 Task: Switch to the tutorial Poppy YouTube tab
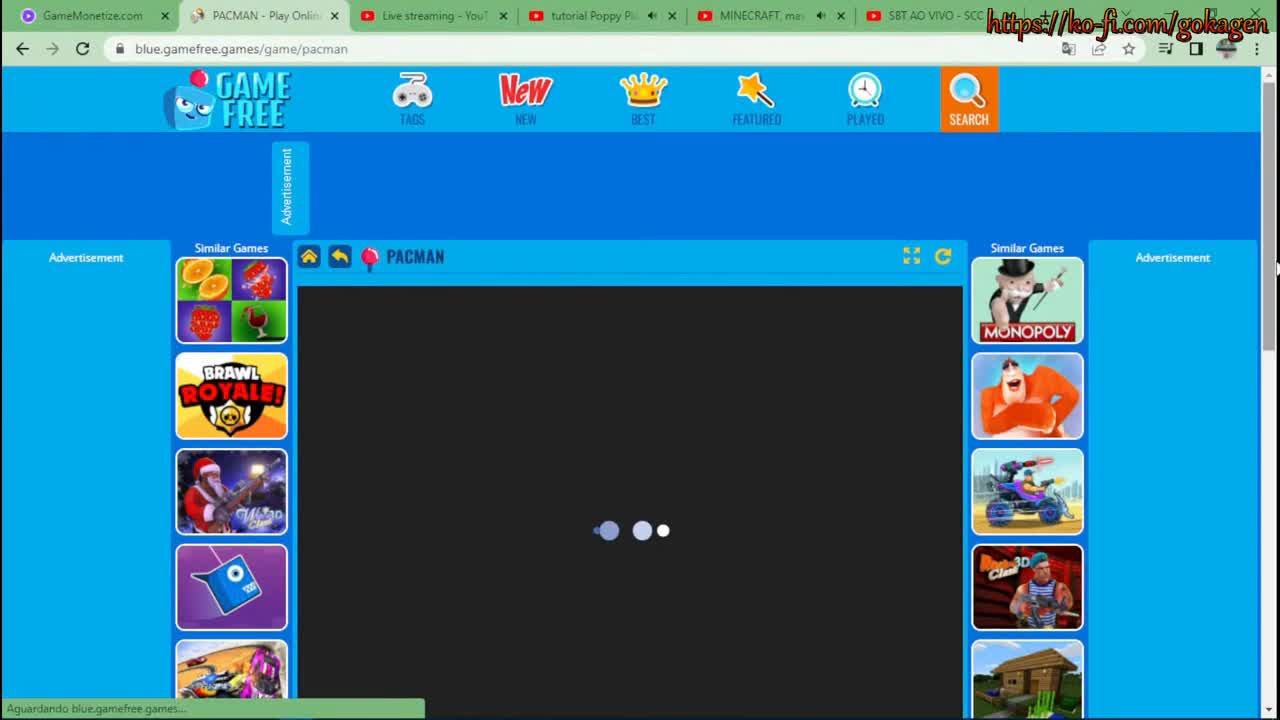[x=604, y=16]
